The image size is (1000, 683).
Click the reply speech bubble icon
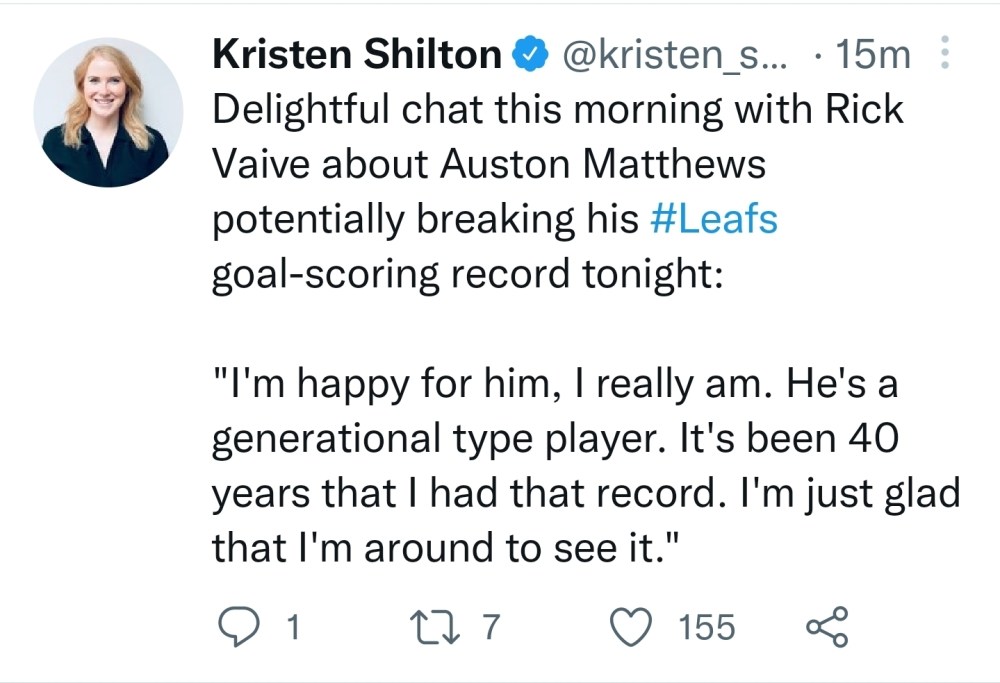point(236,627)
